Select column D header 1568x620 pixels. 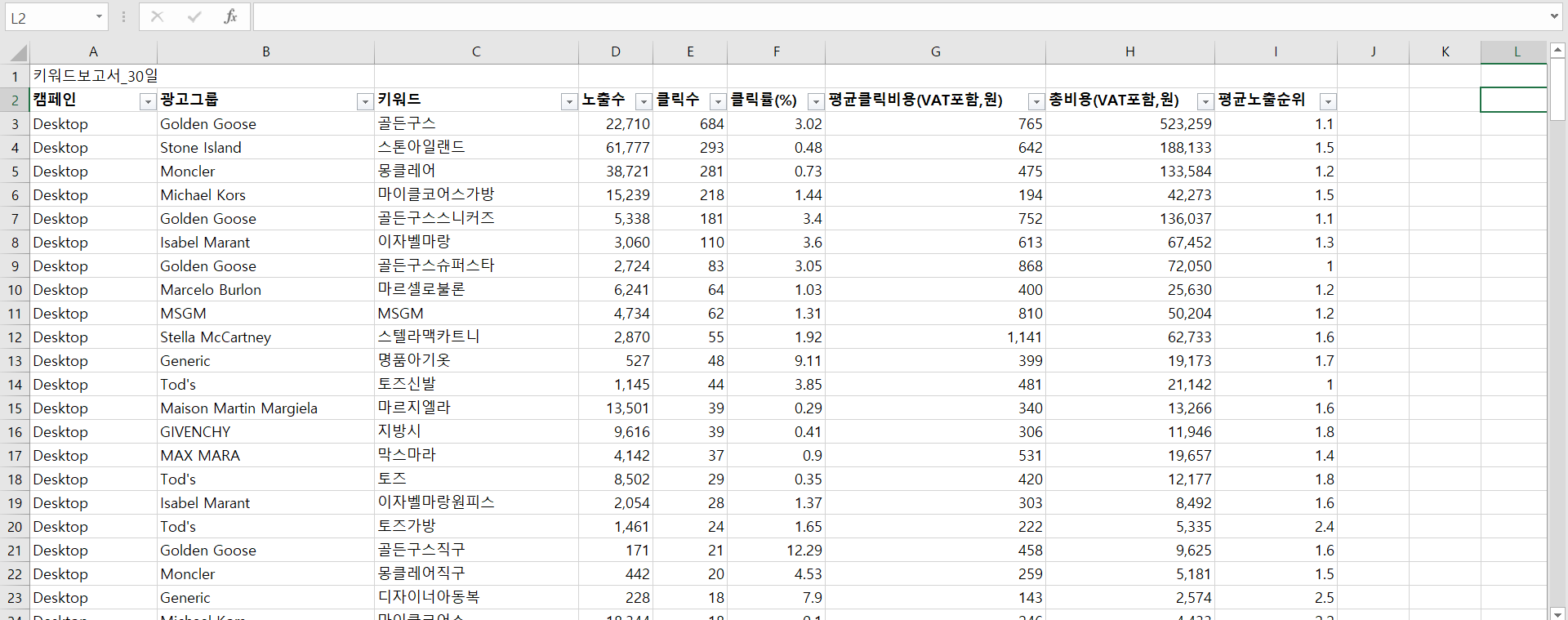coord(616,52)
